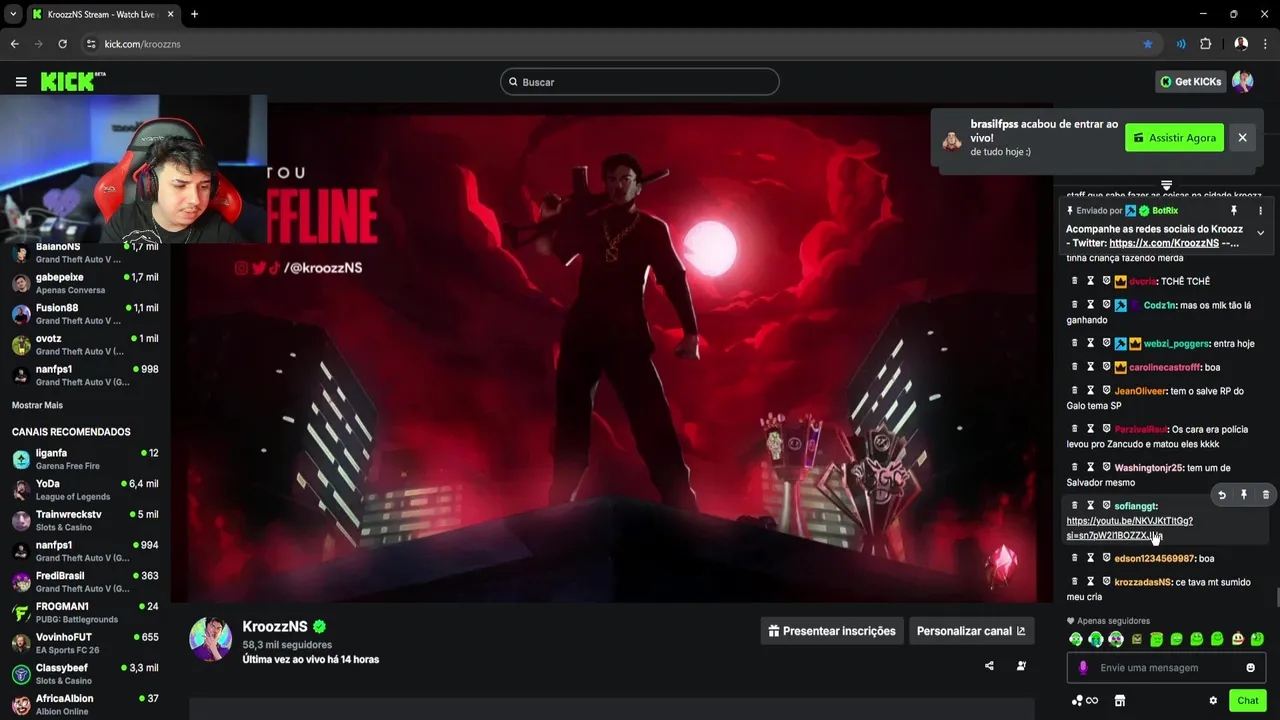The image size is (1280, 720).
Task: Click username sofianggt in chat
Action: click(1134, 506)
